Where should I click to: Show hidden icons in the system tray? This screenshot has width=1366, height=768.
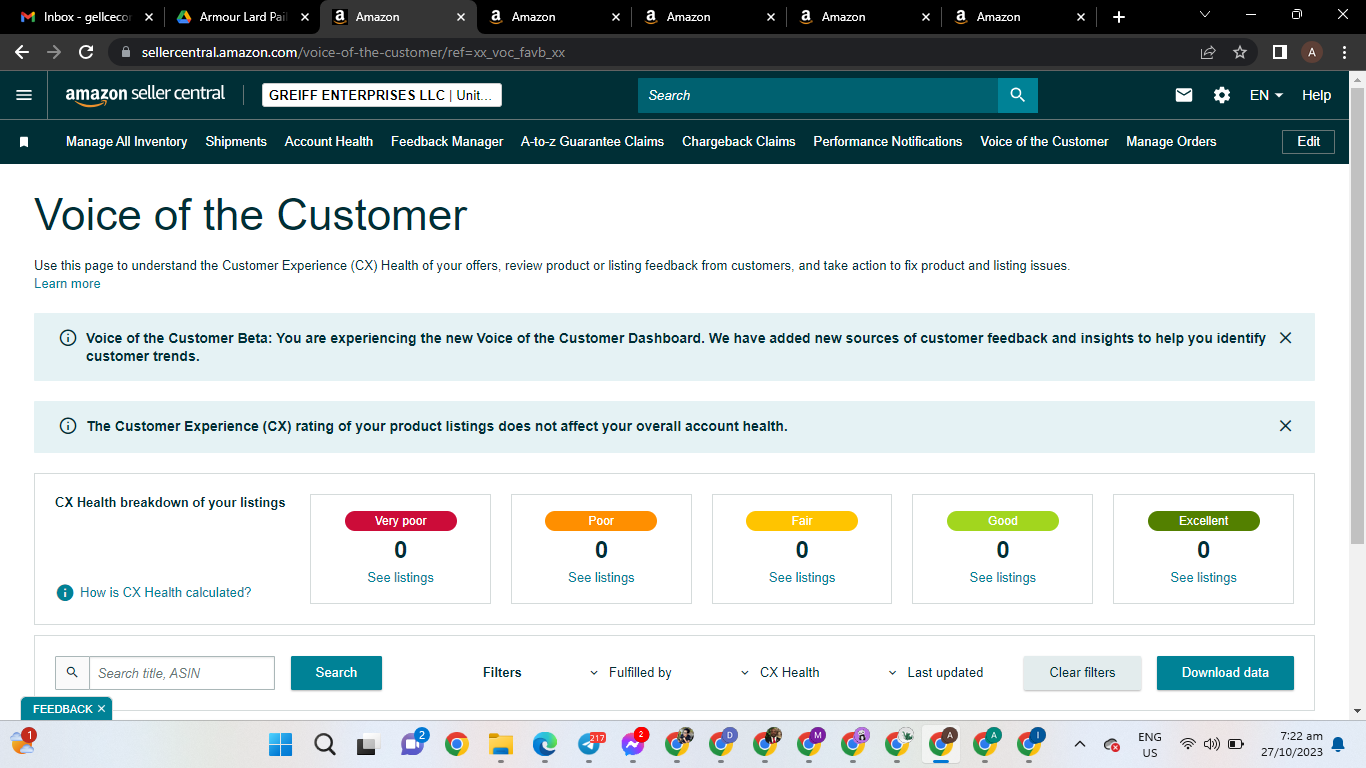1080,744
